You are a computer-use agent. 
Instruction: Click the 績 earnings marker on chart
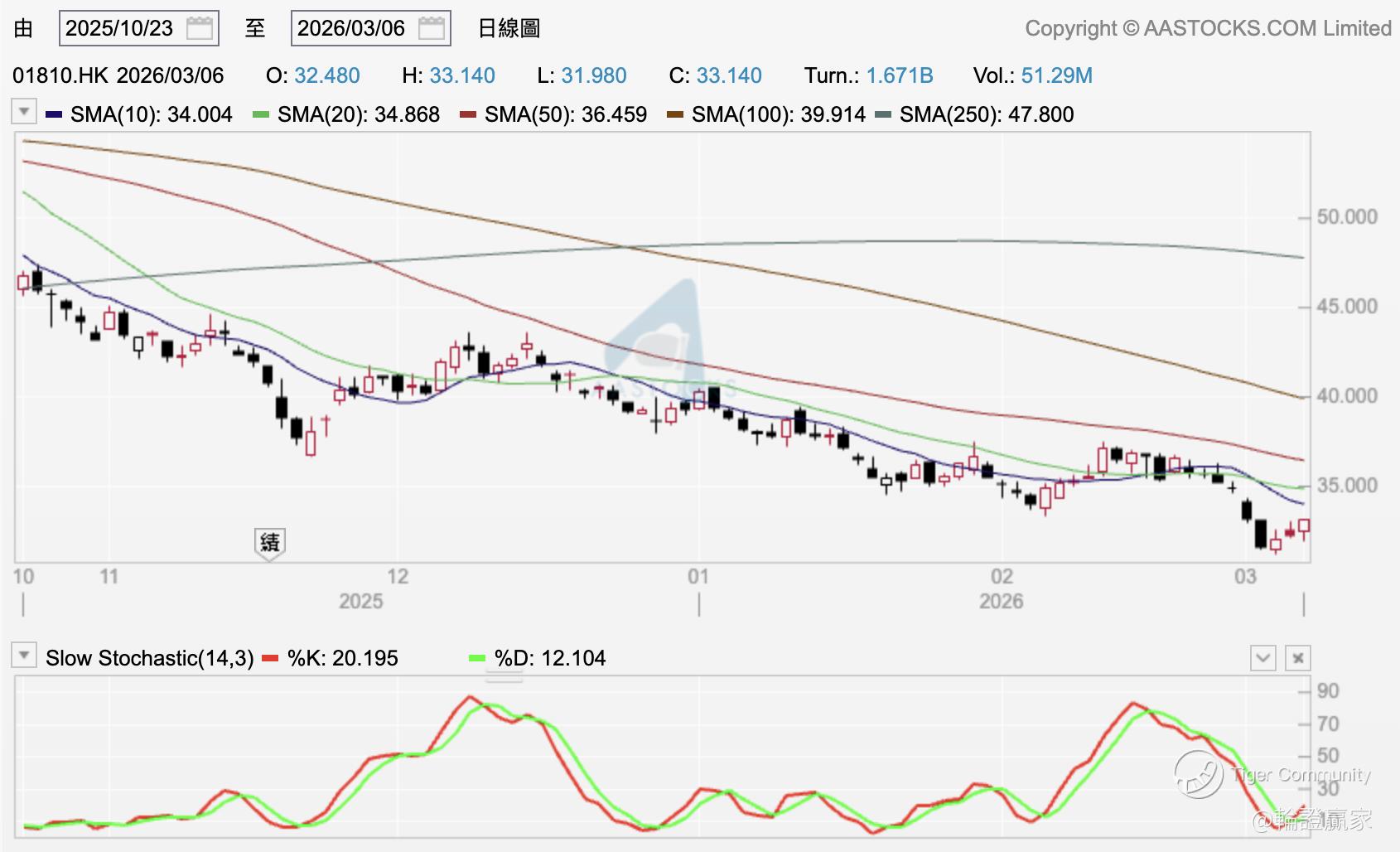click(x=270, y=543)
